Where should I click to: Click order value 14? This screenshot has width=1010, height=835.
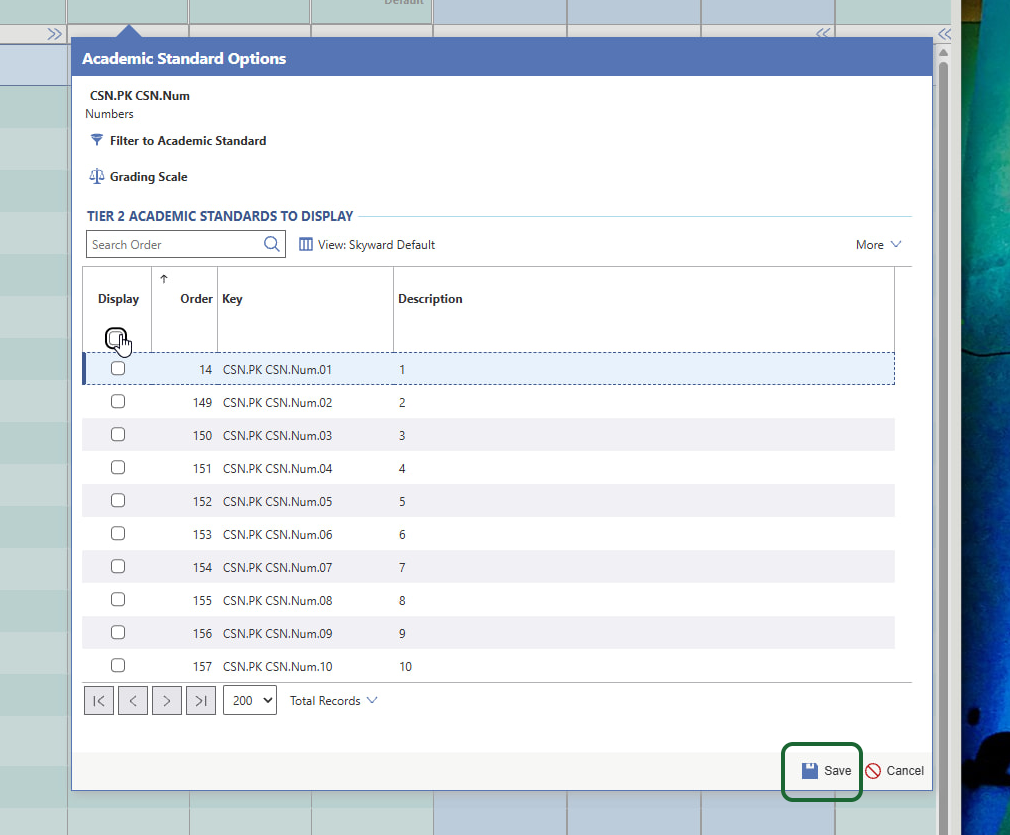pos(205,370)
